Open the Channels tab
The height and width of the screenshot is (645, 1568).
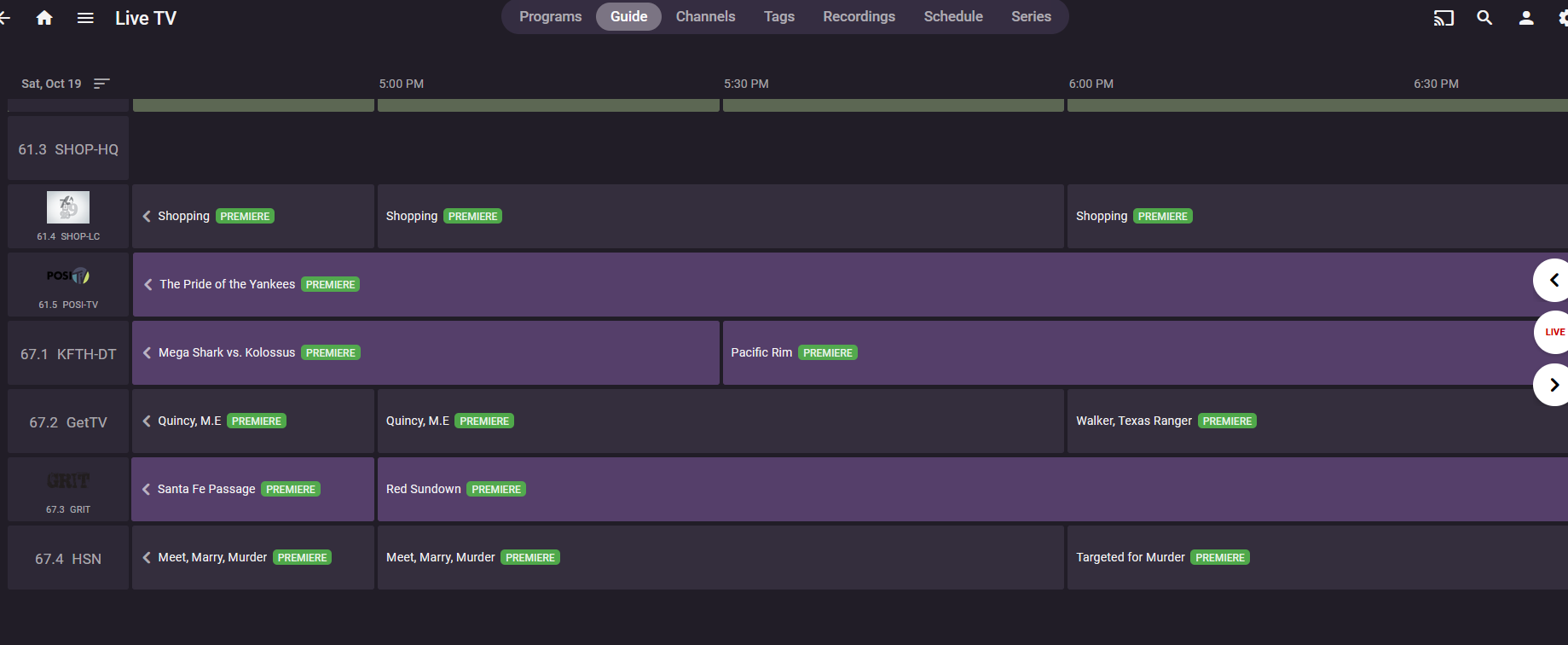coord(705,17)
